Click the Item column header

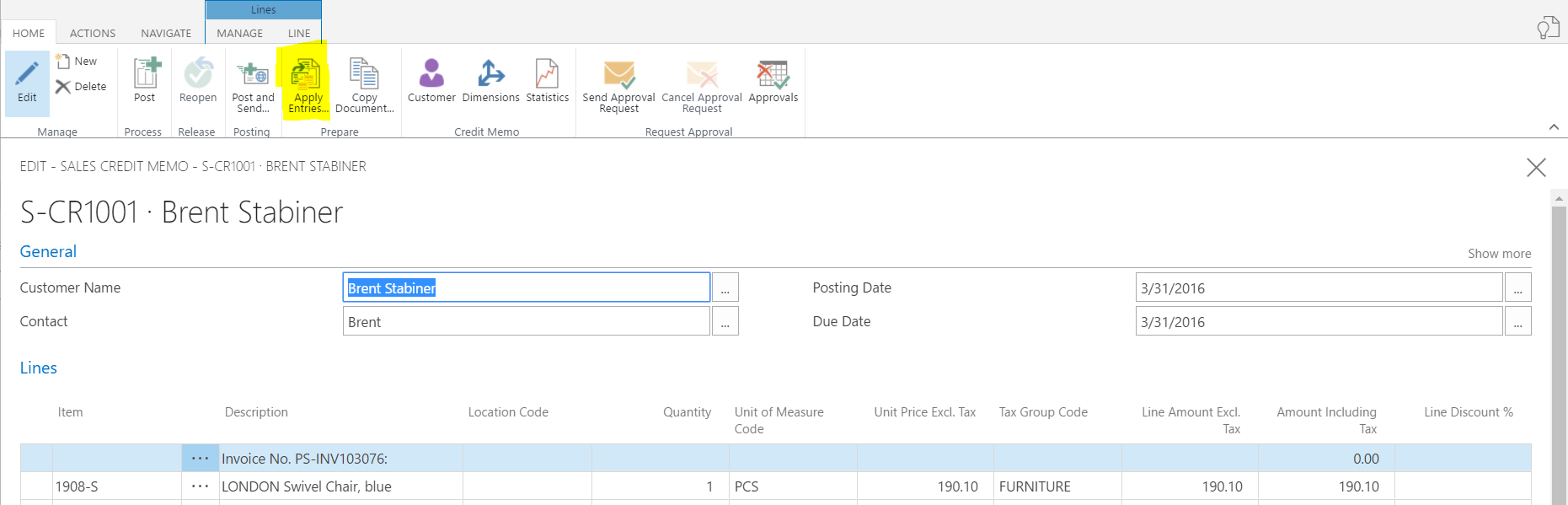click(x=70, y=412)
